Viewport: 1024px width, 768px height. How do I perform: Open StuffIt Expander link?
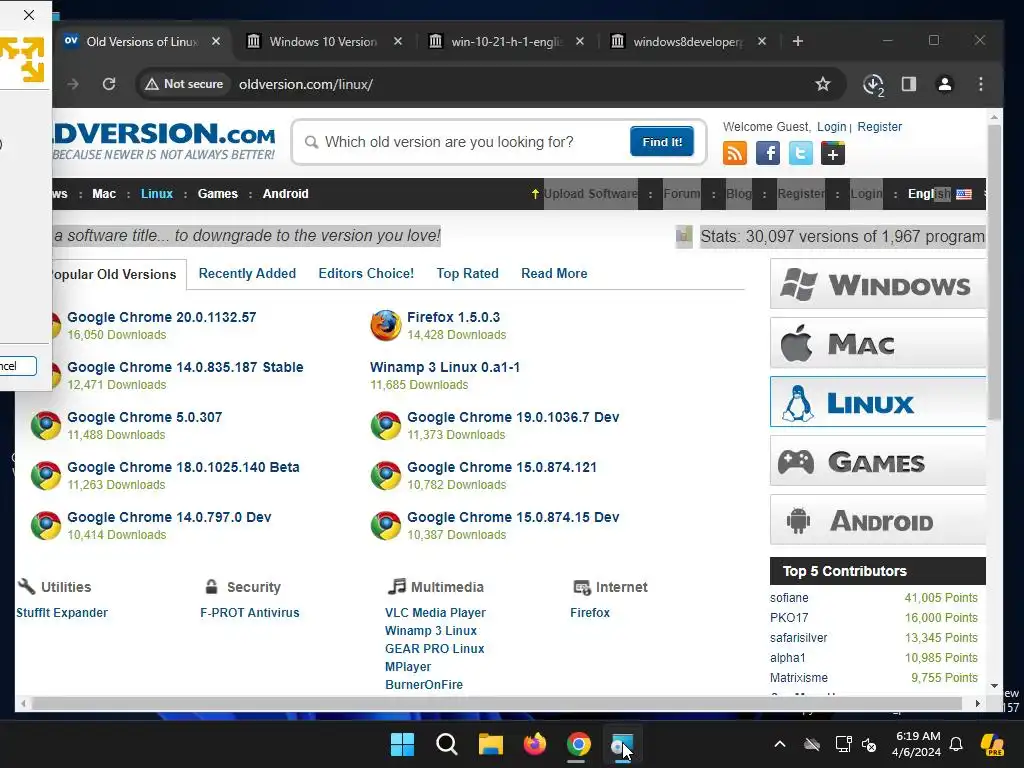[62, 613]
